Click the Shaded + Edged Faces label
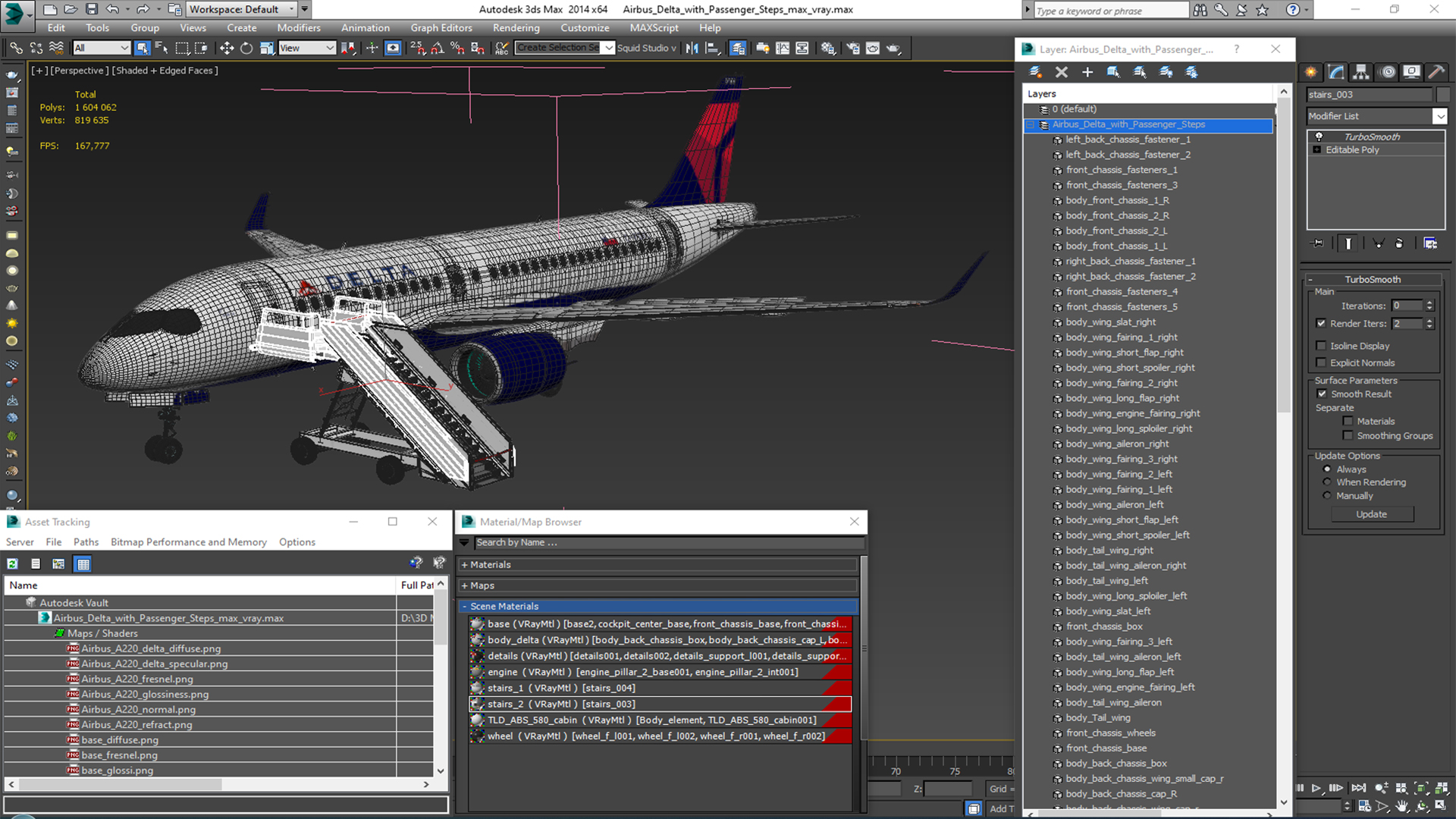Image resolution: width=1456 pixels, height=819 pixels. 165,71
